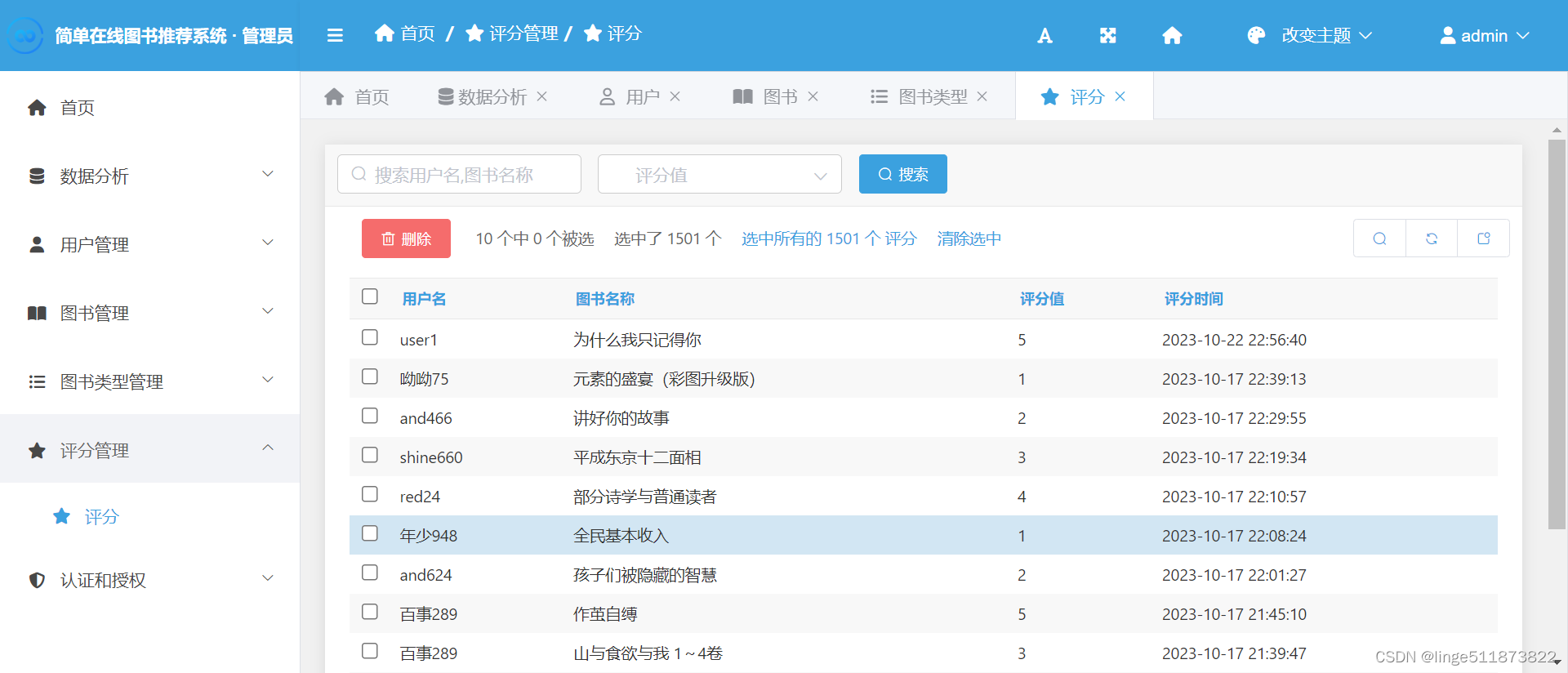
Task: Click book title 为什么我只记得你
Action: coord(637,340)
